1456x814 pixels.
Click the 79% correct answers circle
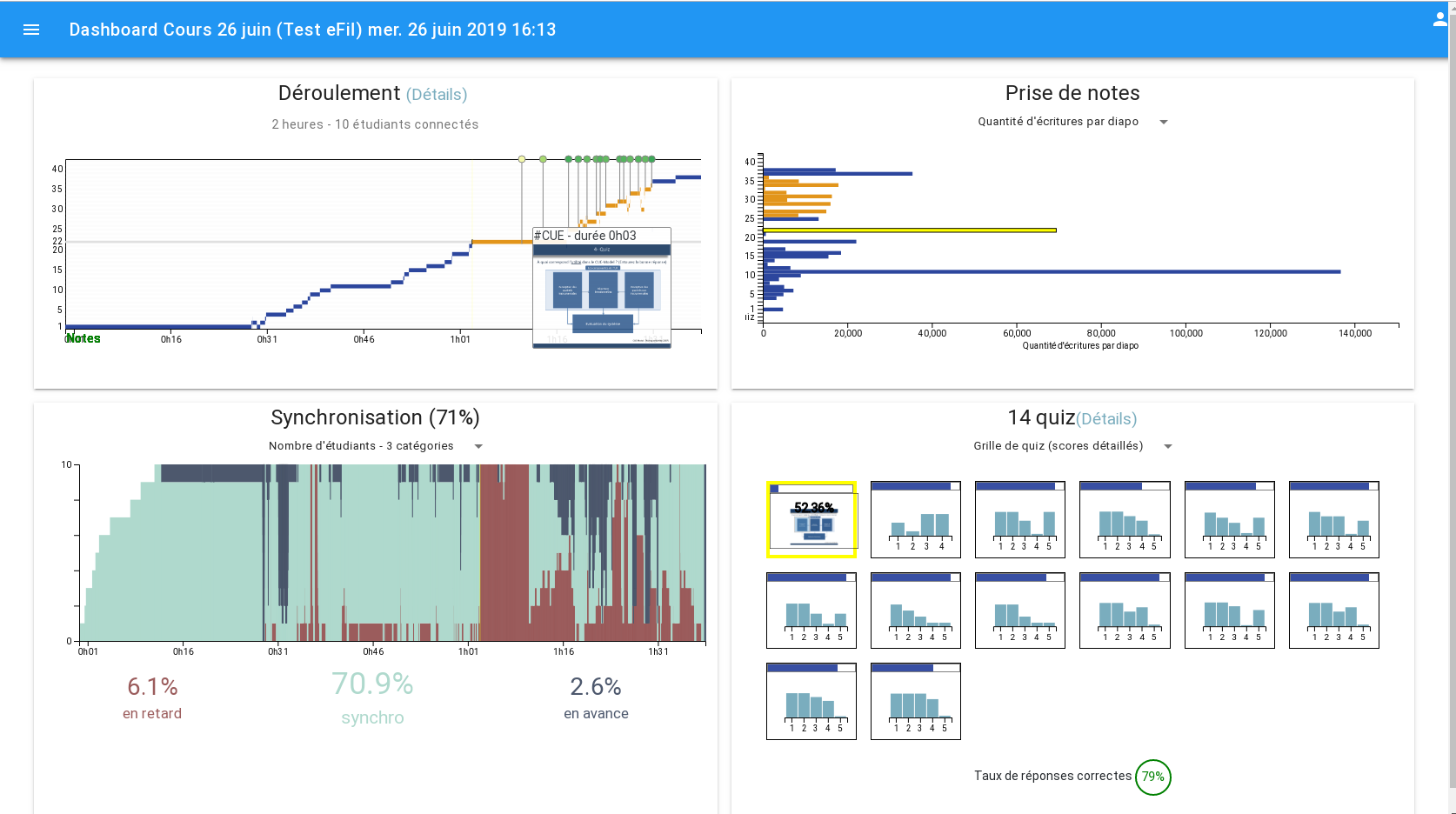1153,777
